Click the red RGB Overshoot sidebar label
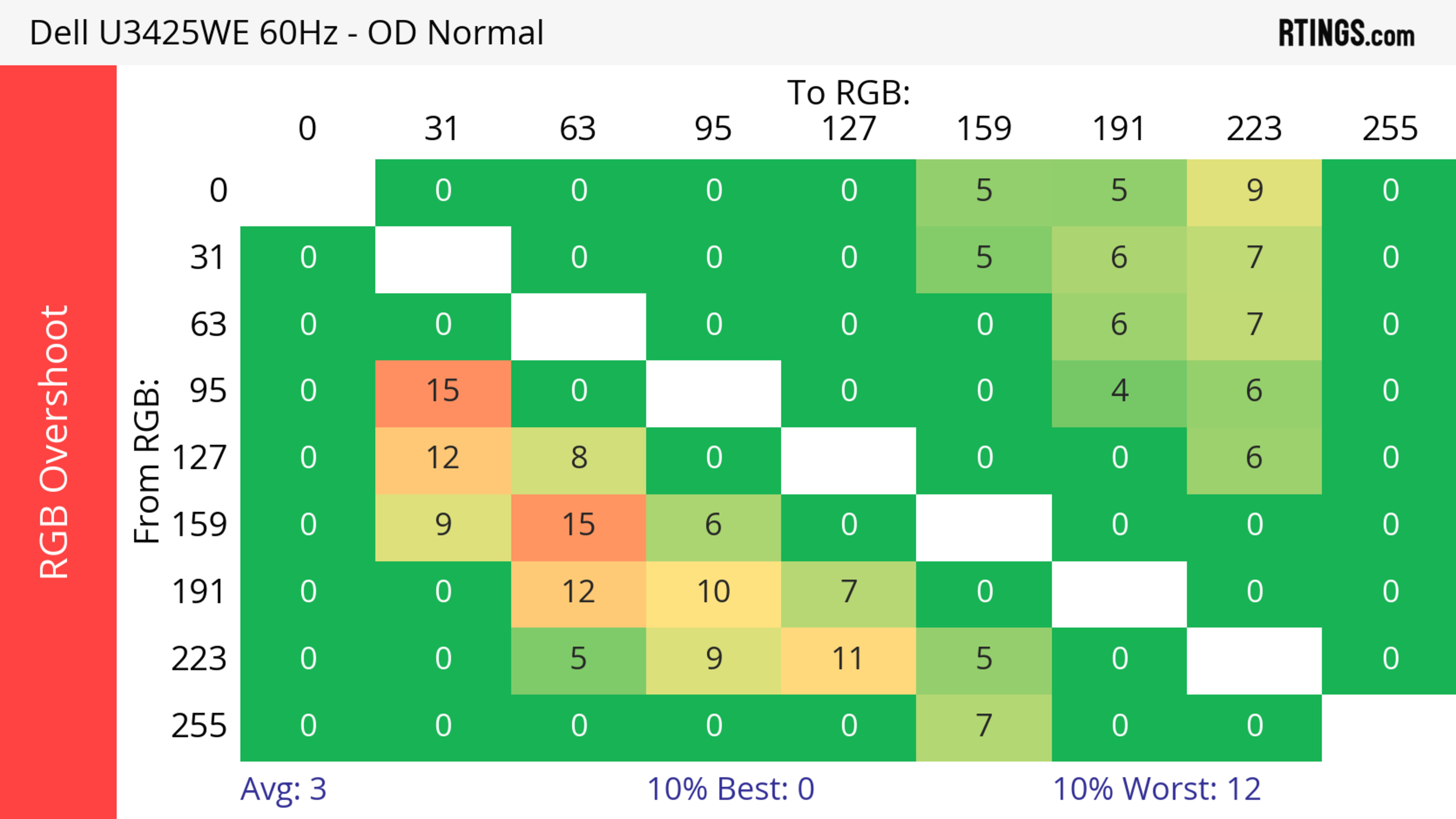The image size is (1456, 819). (x=54, y=442)
